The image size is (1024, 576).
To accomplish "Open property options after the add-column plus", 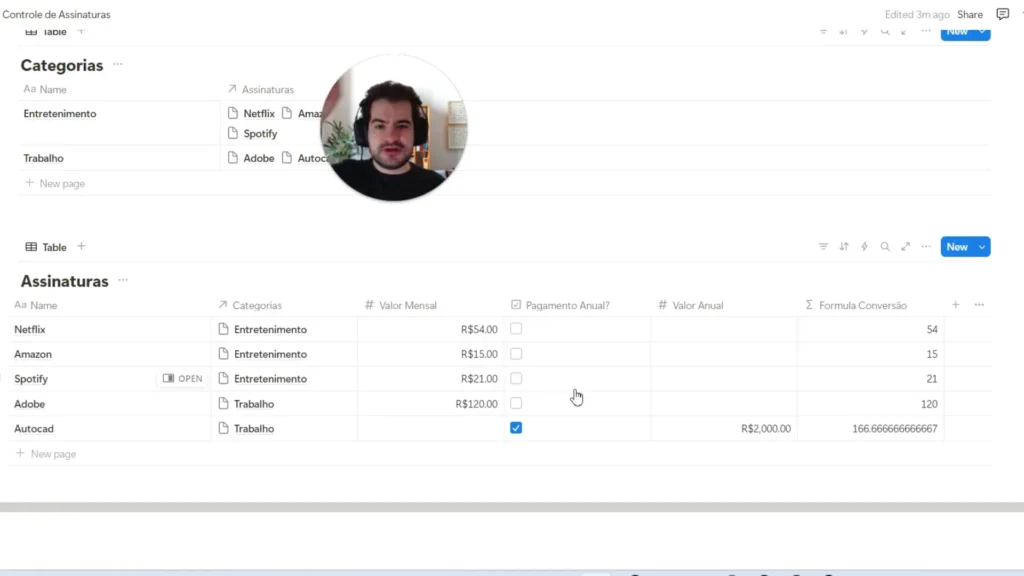I will point(979,305).
